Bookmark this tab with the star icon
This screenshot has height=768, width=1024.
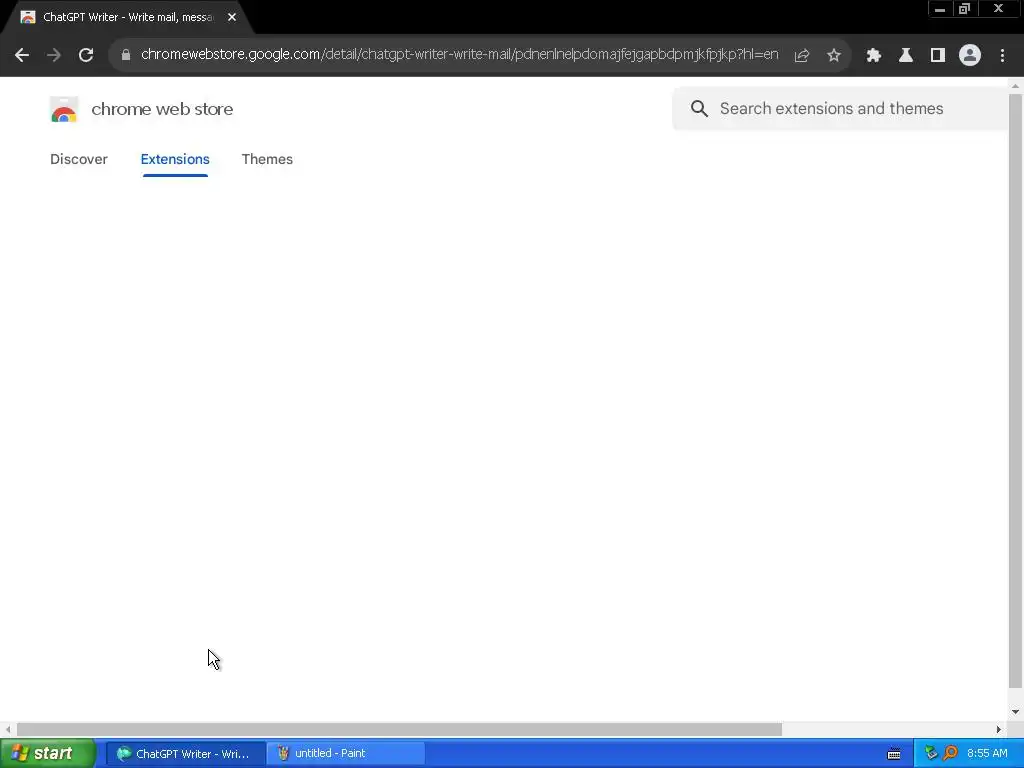click(834, 55)
